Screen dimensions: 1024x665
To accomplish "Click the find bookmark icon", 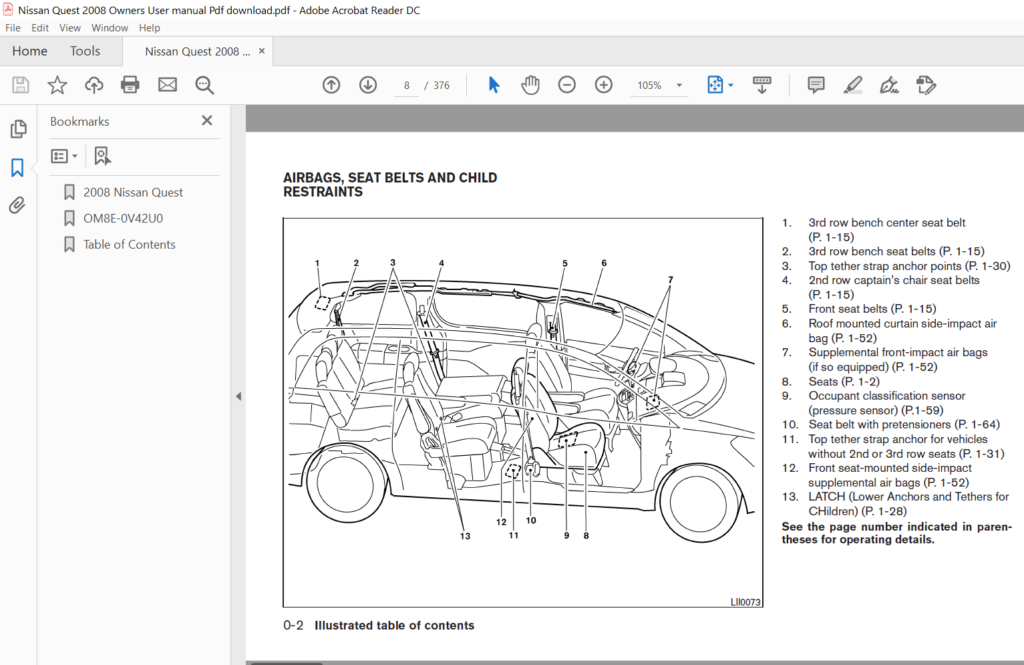I will point(103,155).
